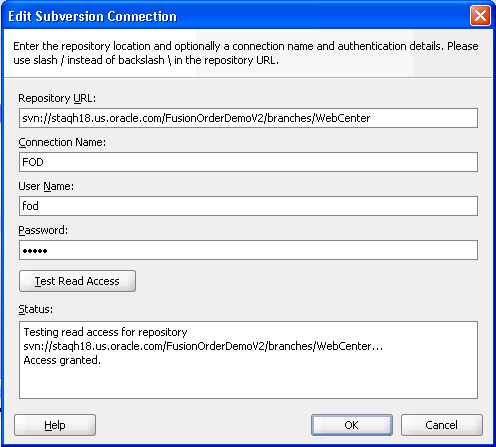Click the Testing read access line in Status
This screenshot has width=496, height=447.
105,332
